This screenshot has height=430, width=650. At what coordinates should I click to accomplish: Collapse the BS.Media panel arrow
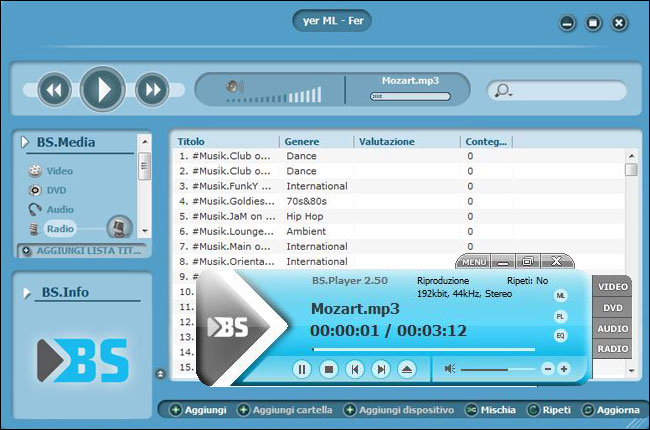(25, 143)
